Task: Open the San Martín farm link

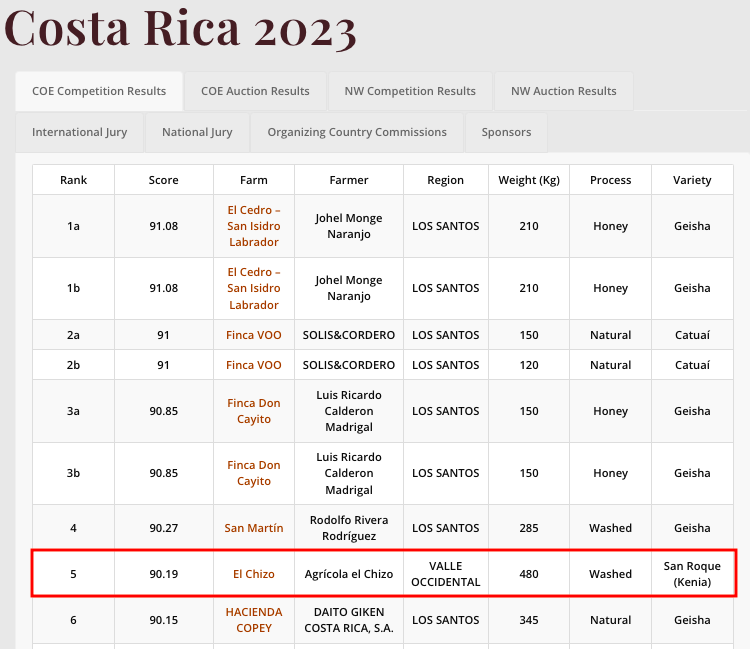Action: (254, 528)
